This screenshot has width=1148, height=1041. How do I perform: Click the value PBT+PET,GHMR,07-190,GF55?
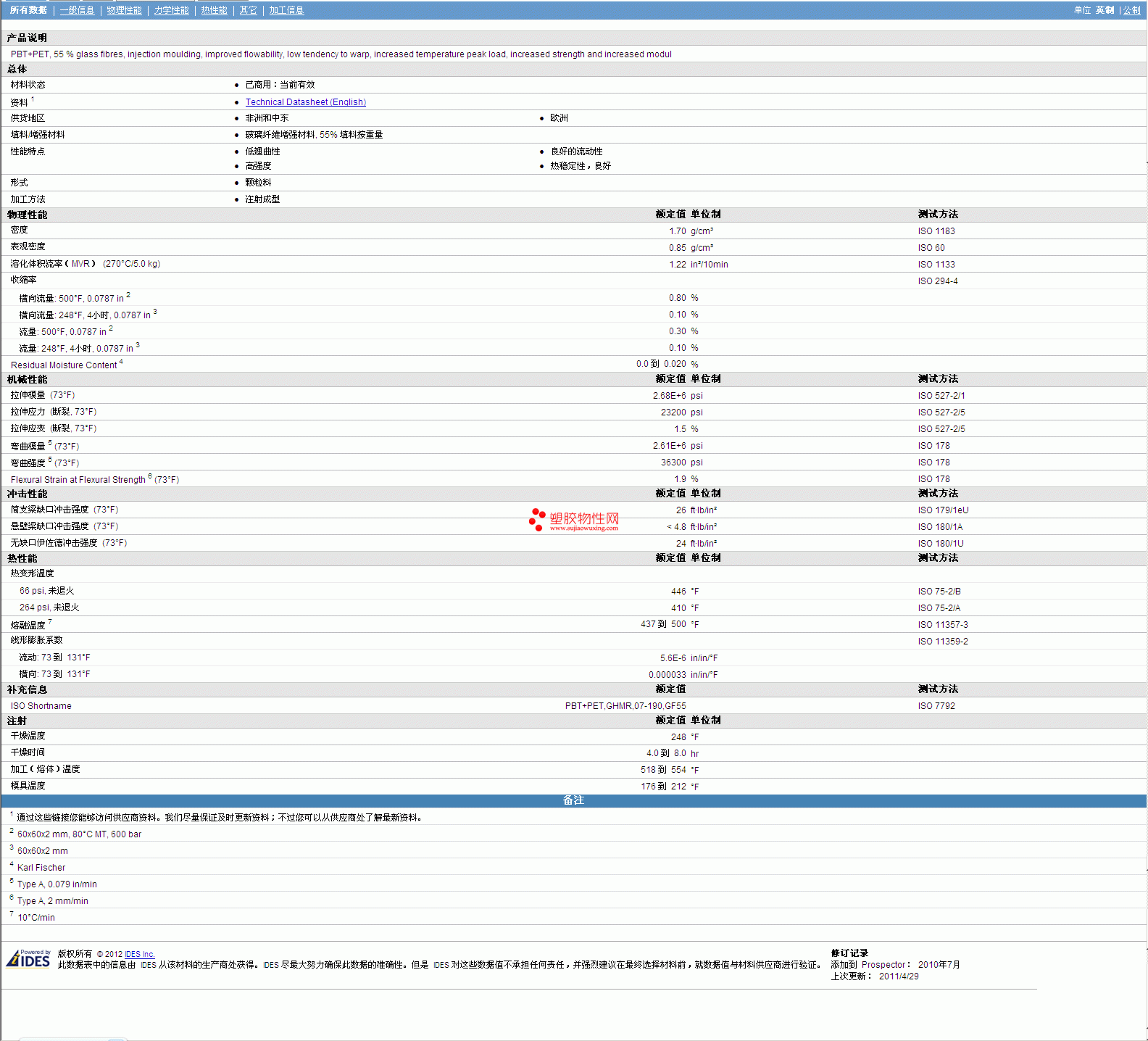625,706
